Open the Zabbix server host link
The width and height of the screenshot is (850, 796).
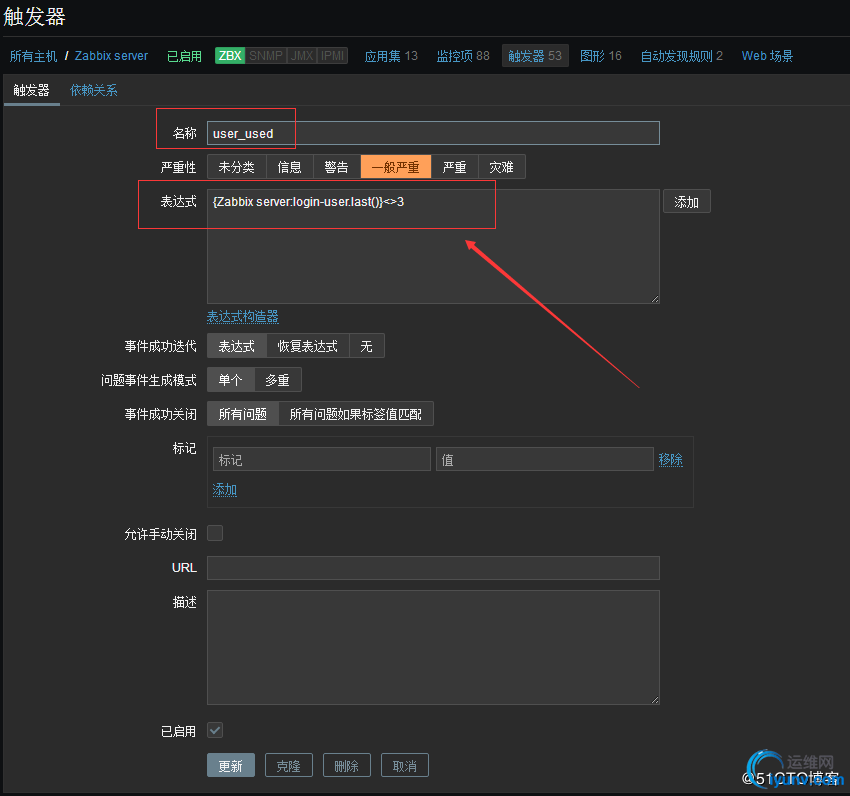pos(111,56)
